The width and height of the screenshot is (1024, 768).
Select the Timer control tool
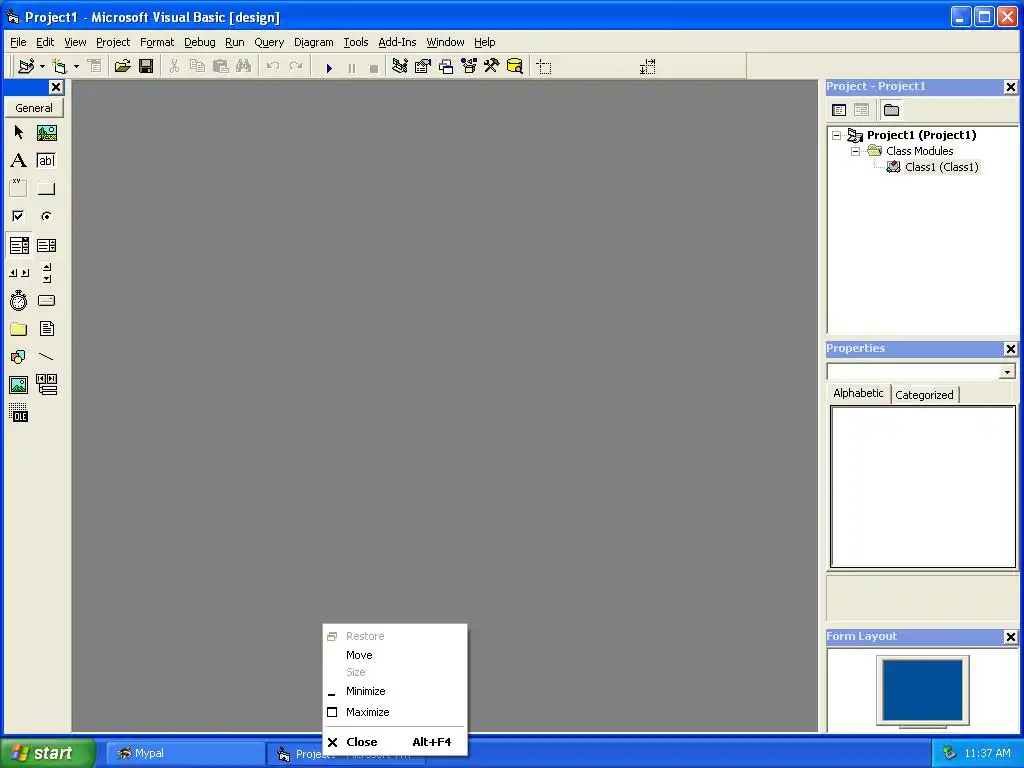[x=18, y=301]
